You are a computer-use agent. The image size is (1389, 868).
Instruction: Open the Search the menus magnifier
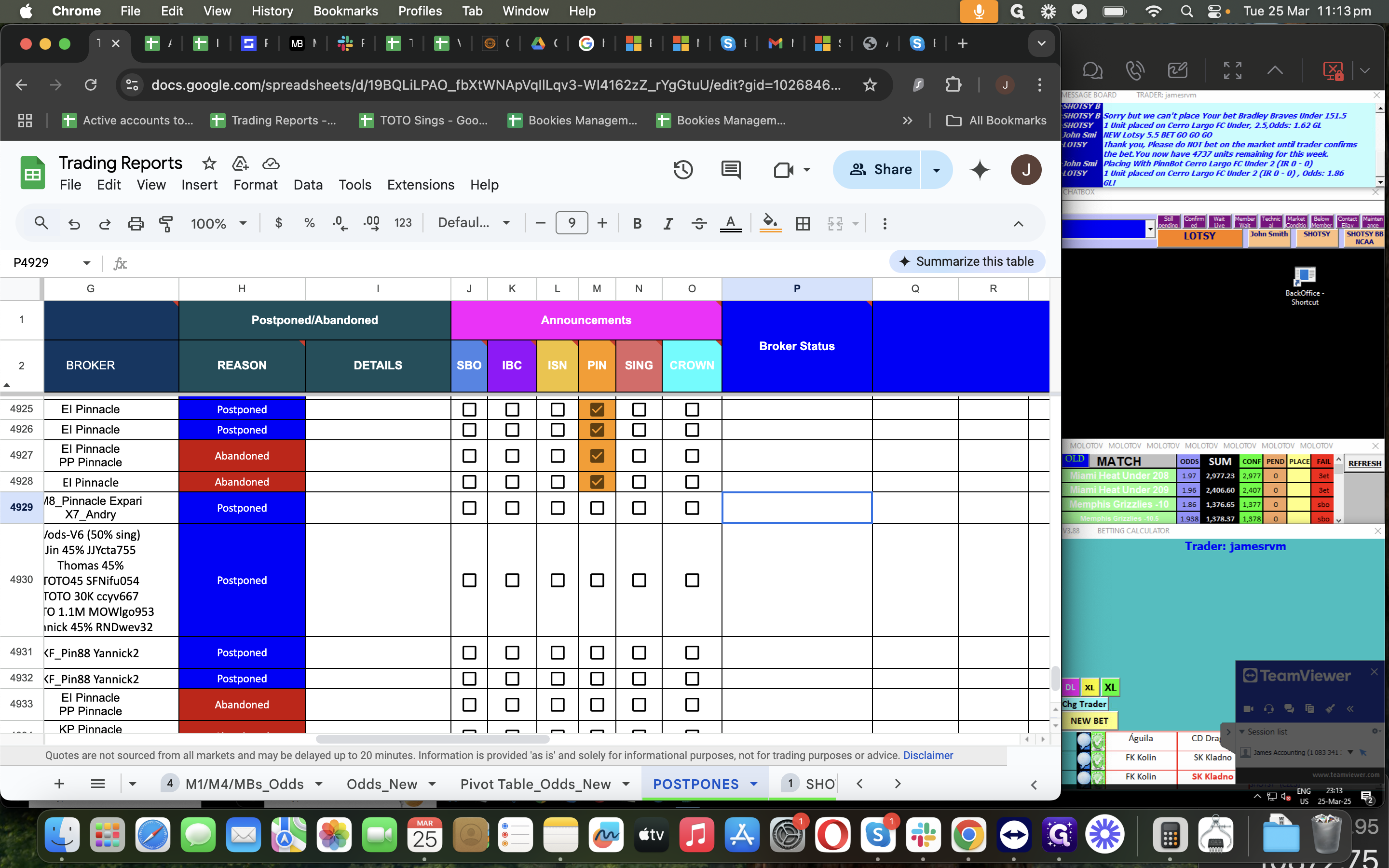pyautogui.click(x=41, y=223)
